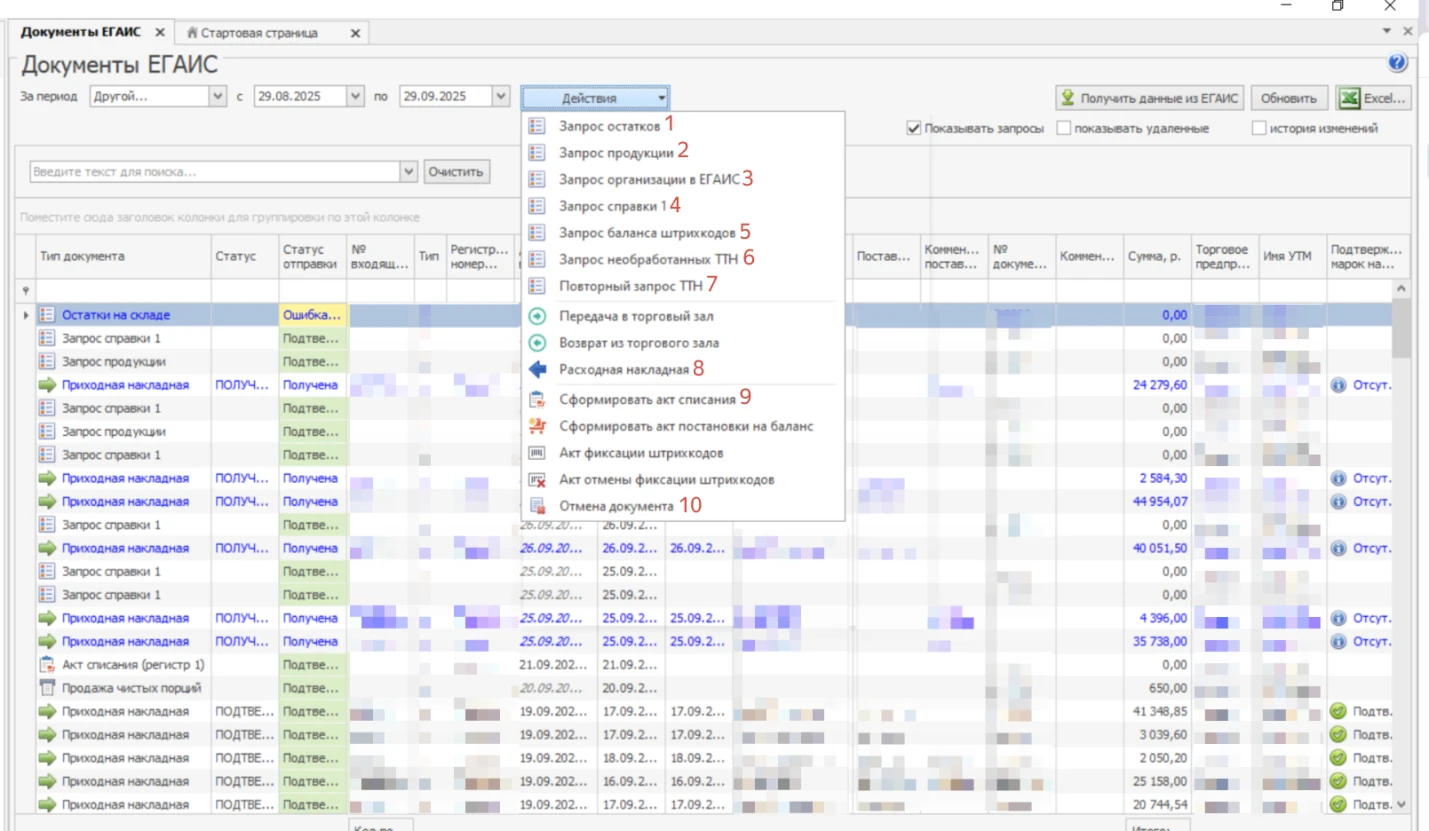Open the end date 29.09.2025 dropdown
The width and height of the screenshot is (1429, 831).
click(x=501, y=97)
